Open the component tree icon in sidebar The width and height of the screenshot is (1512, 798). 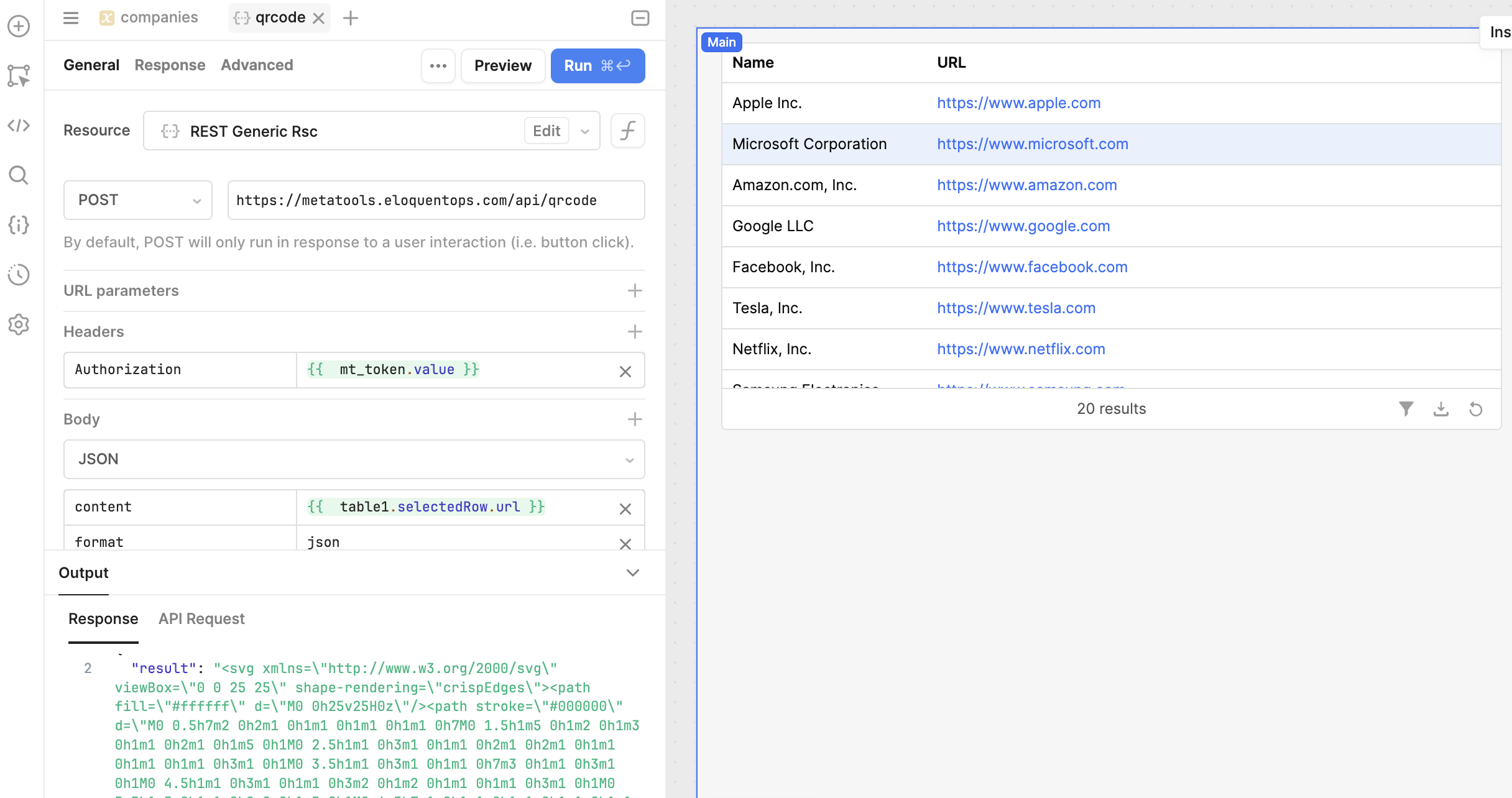click(19, 76)
